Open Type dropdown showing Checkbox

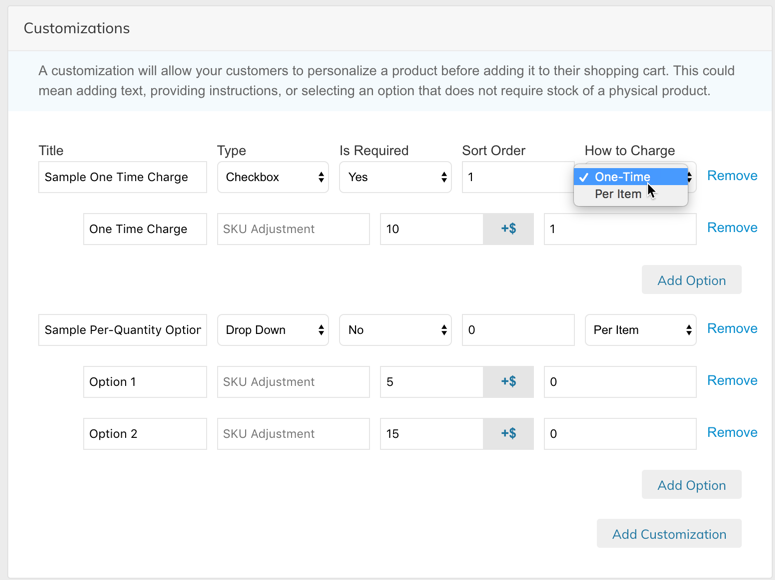tap(273, 177)
